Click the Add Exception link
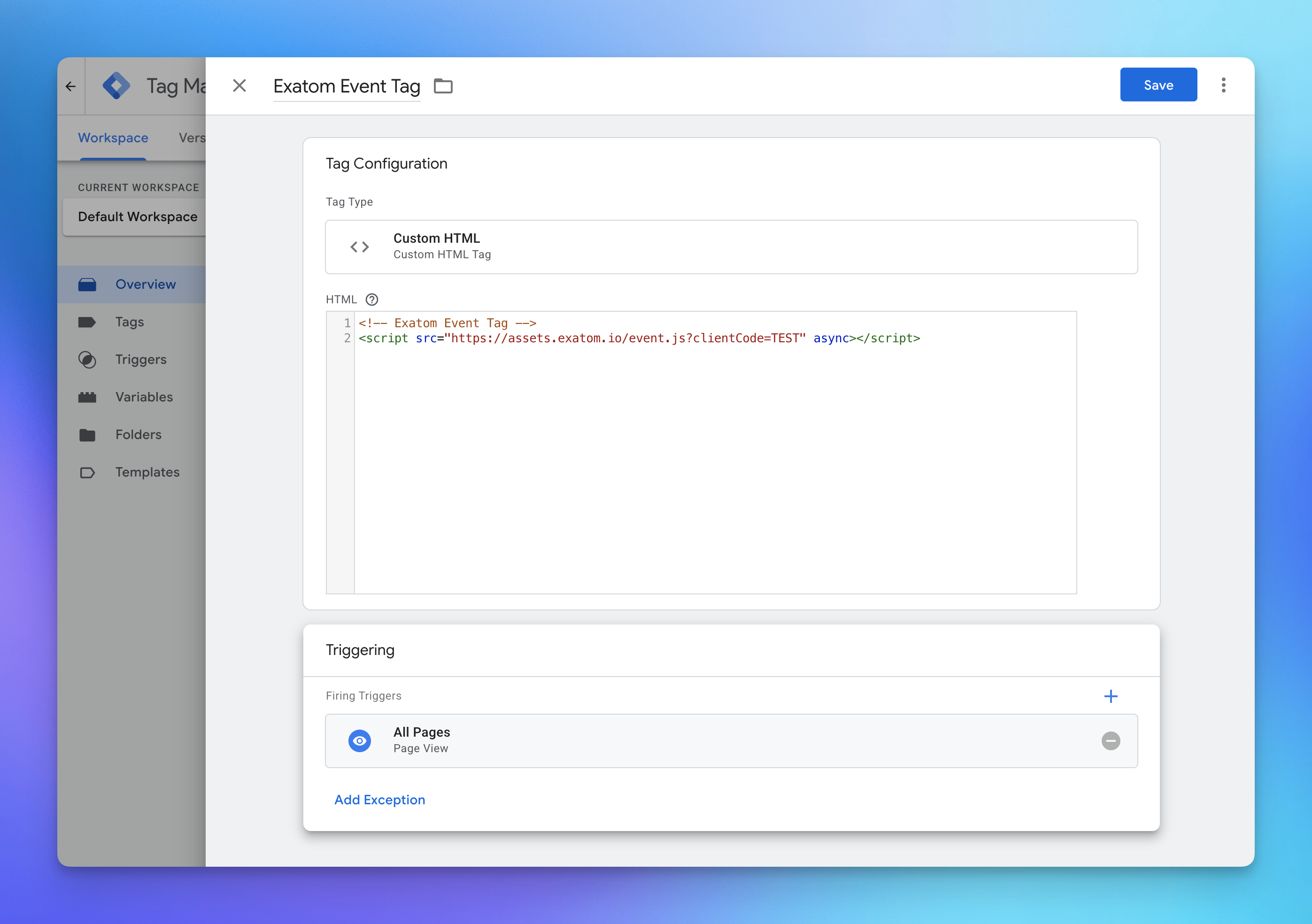This screenshot has height=924, width=1312. click(x=380, y=800)
